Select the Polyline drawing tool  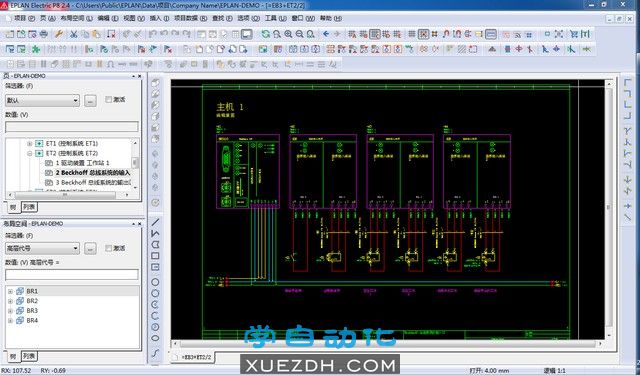click(155, 233)
